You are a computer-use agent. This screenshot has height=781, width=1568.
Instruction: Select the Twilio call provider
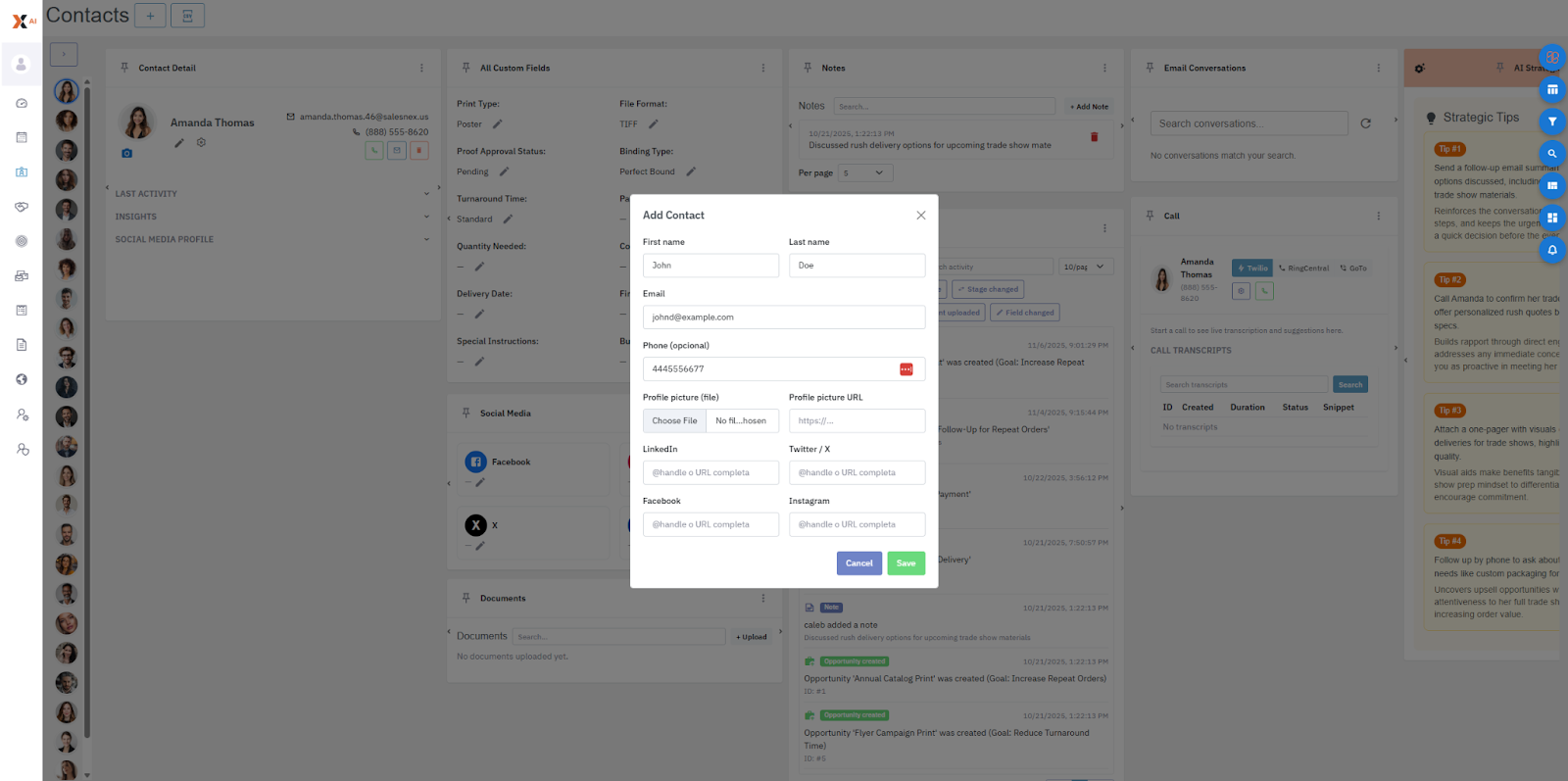[1251, 268]
